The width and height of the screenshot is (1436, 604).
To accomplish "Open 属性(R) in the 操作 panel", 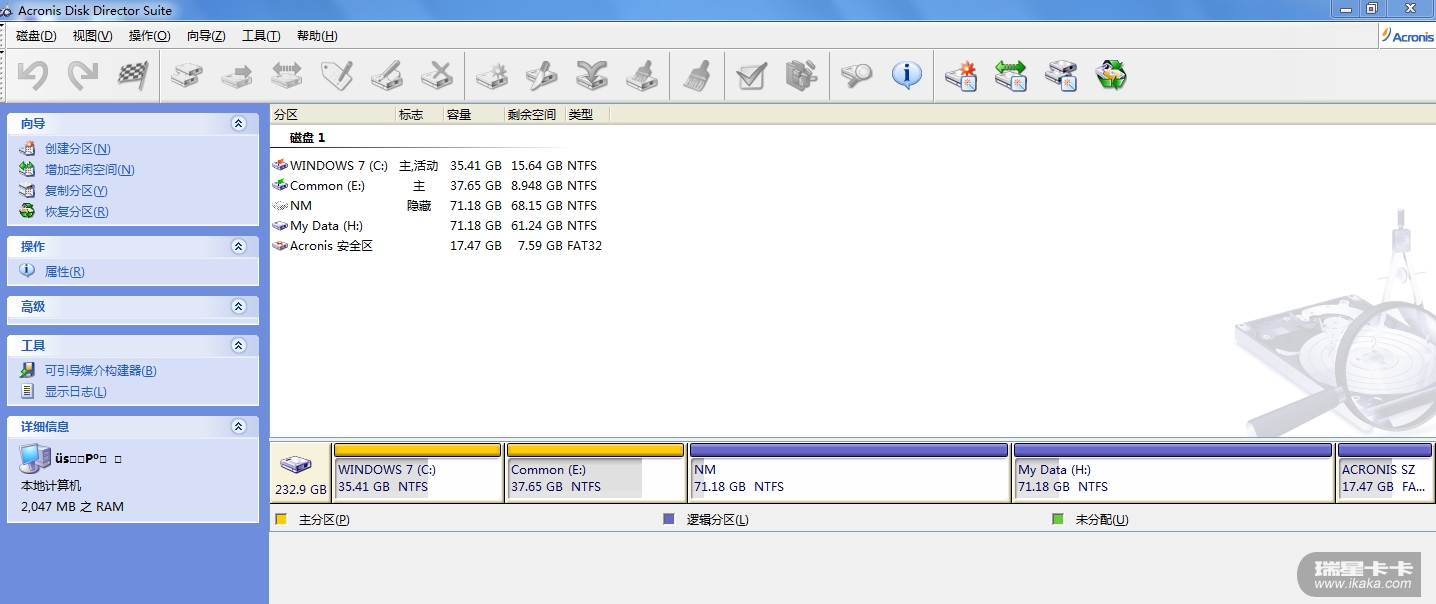I will (x=64, y=272).
